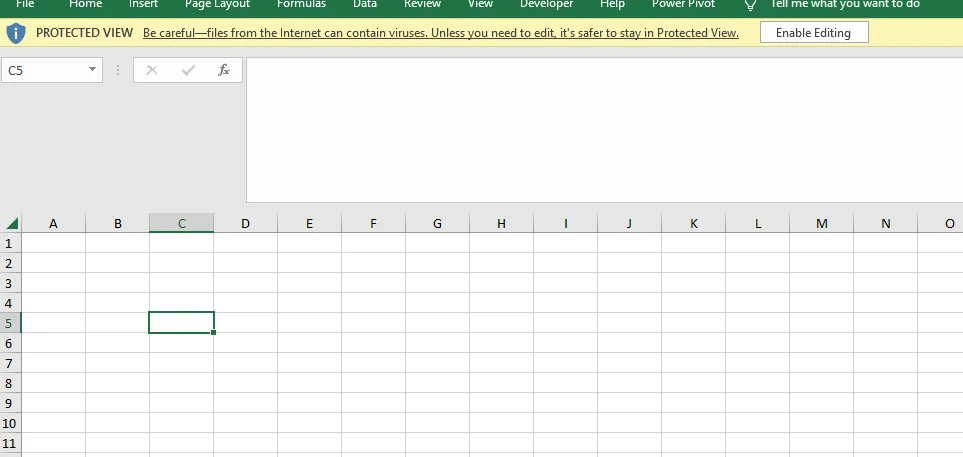Click the Name Box showing C5
Viewport: 963px width, 457px height.
tap(43, 70)
